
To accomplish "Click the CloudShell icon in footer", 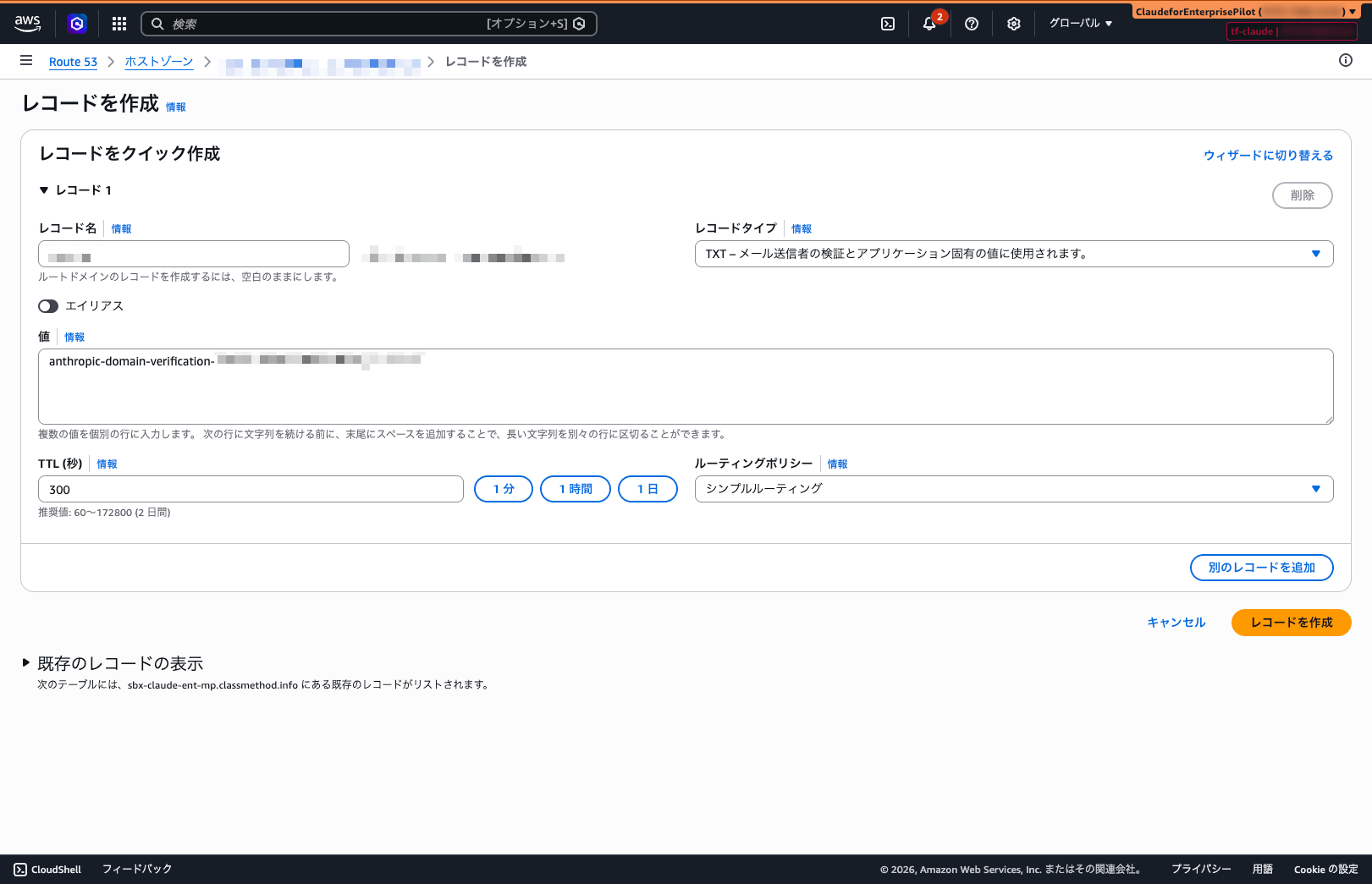I will [x=20, y=870].
